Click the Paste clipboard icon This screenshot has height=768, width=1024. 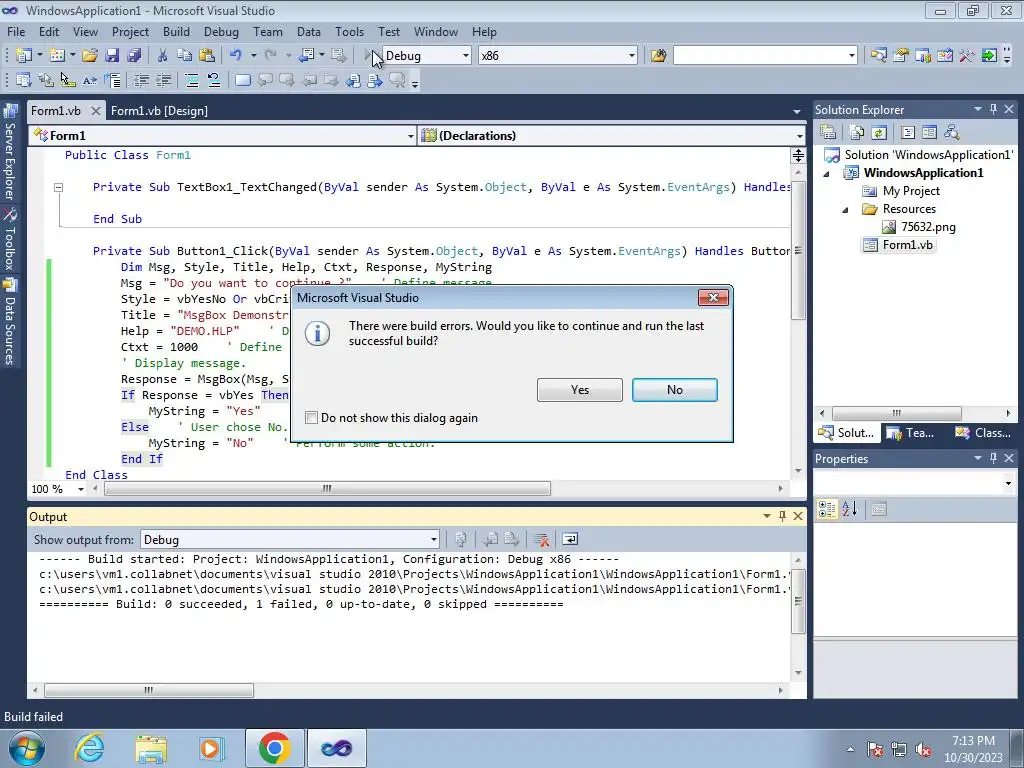tap(207, 56)
